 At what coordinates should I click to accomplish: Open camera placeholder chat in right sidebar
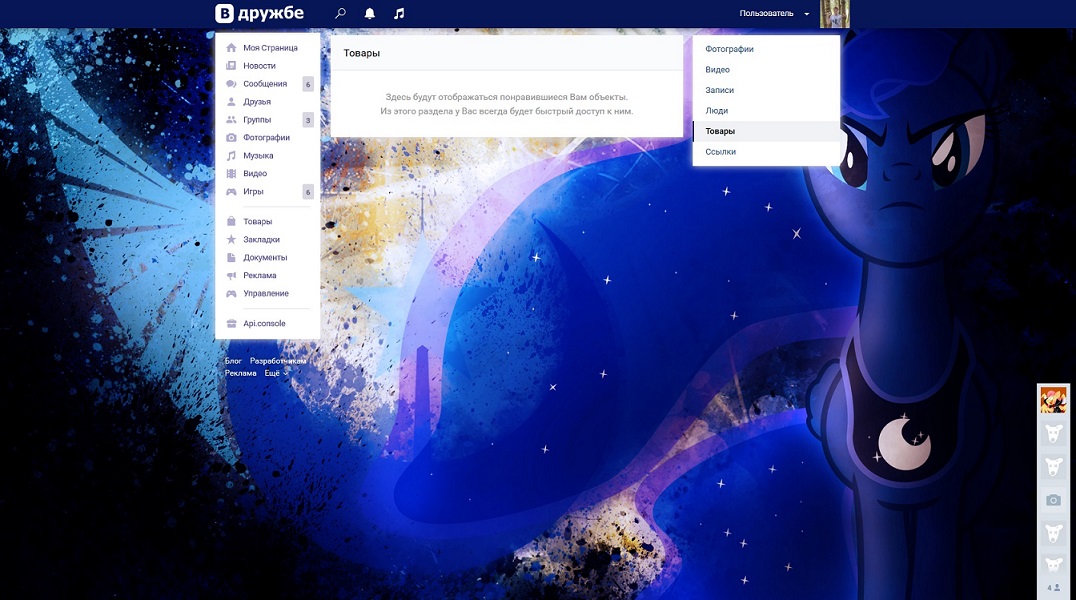(x=1053, y=500)
